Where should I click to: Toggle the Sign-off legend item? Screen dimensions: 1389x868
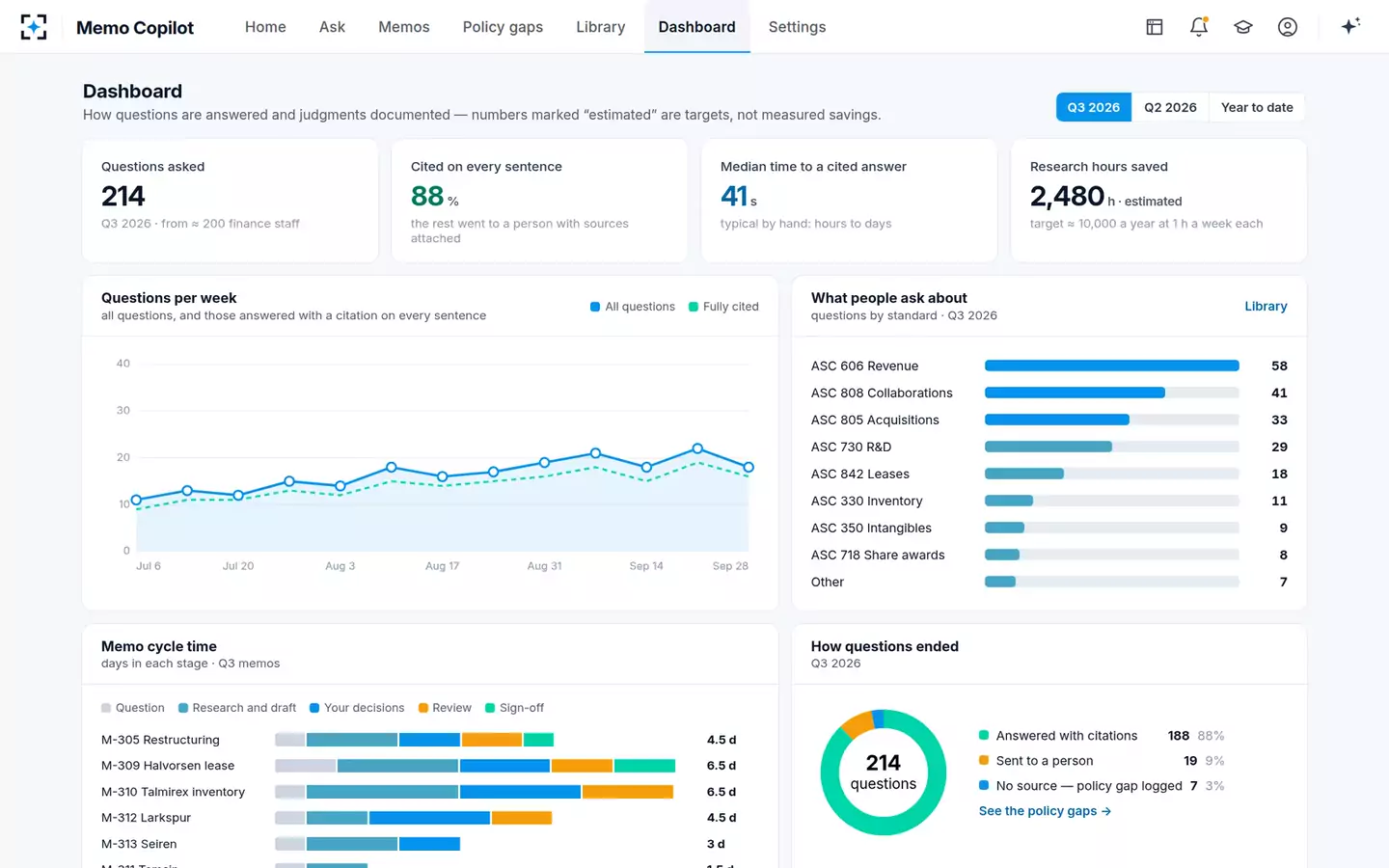[515, 708]
